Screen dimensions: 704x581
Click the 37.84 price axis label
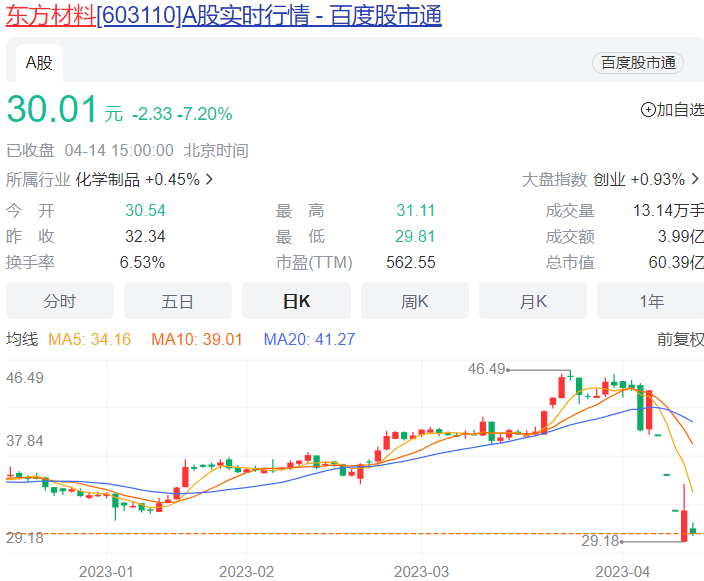tap(25, 441)
